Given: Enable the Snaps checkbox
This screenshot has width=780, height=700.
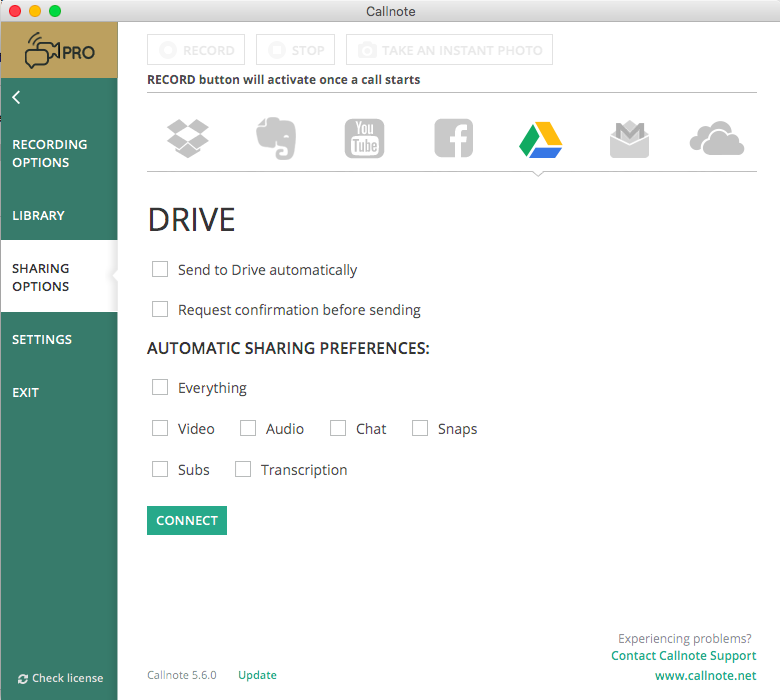Looking at the screenshot, I should (x=420, y=428).
